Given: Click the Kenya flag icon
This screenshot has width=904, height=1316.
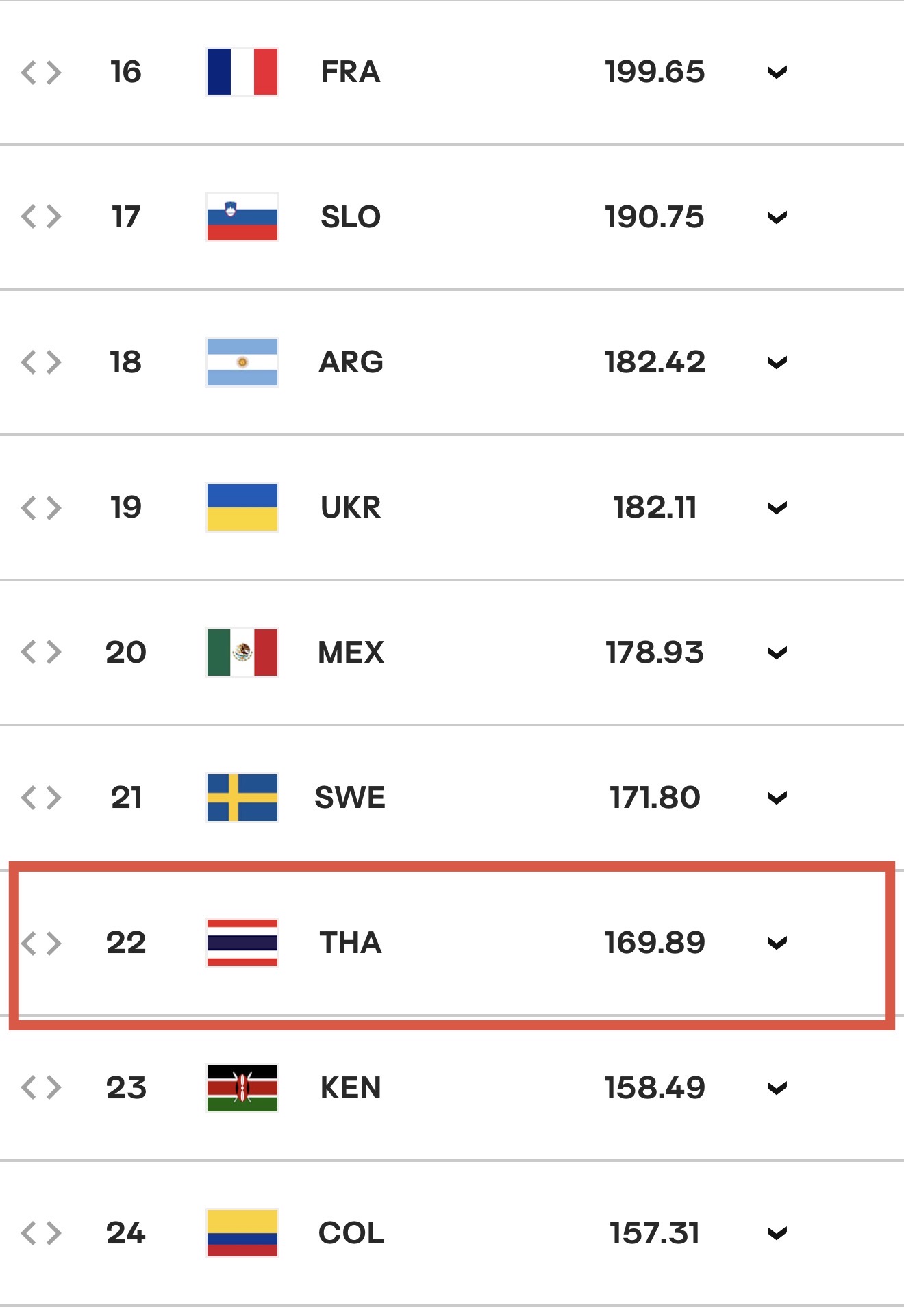Looking at the screenshot, I should [x=242, y=1088].
